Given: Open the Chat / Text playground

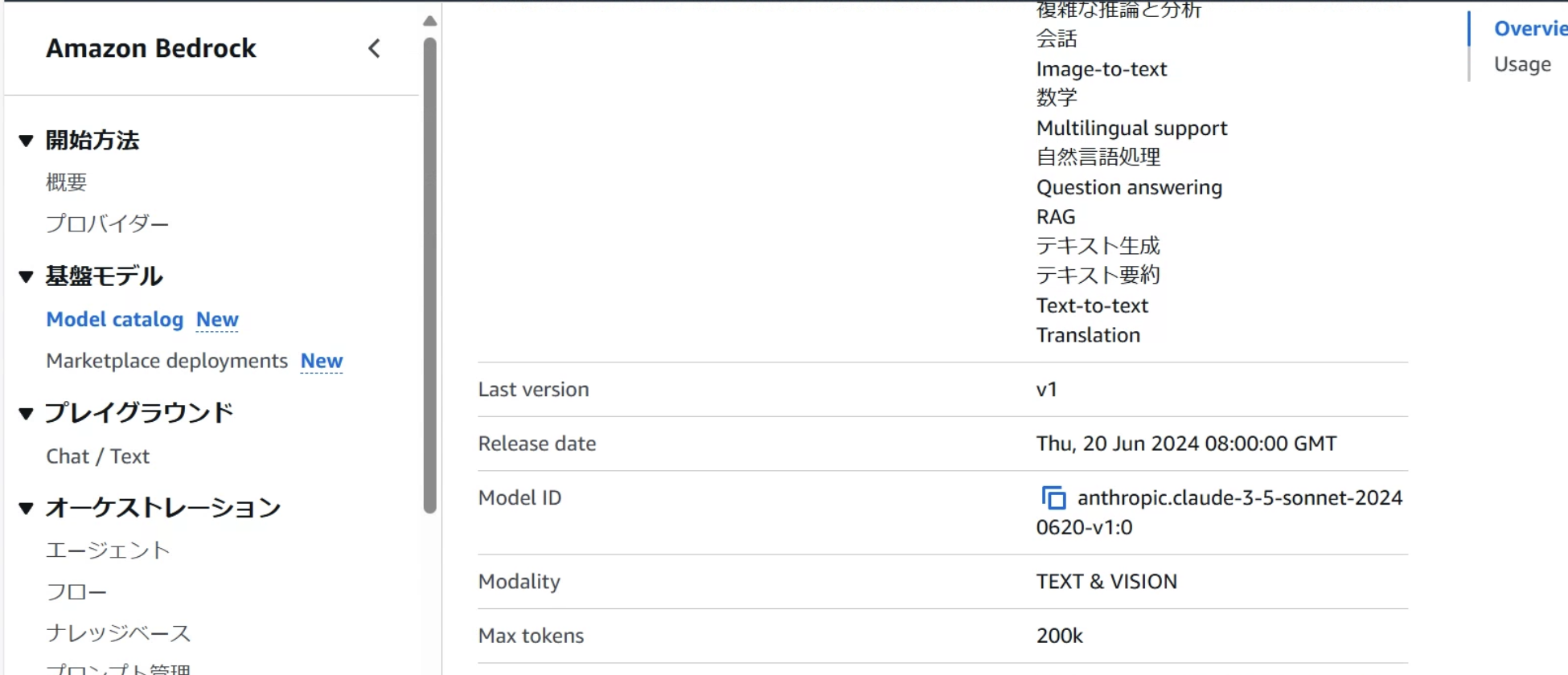Looking at the screenshot, I should click(x=97, y=456).
